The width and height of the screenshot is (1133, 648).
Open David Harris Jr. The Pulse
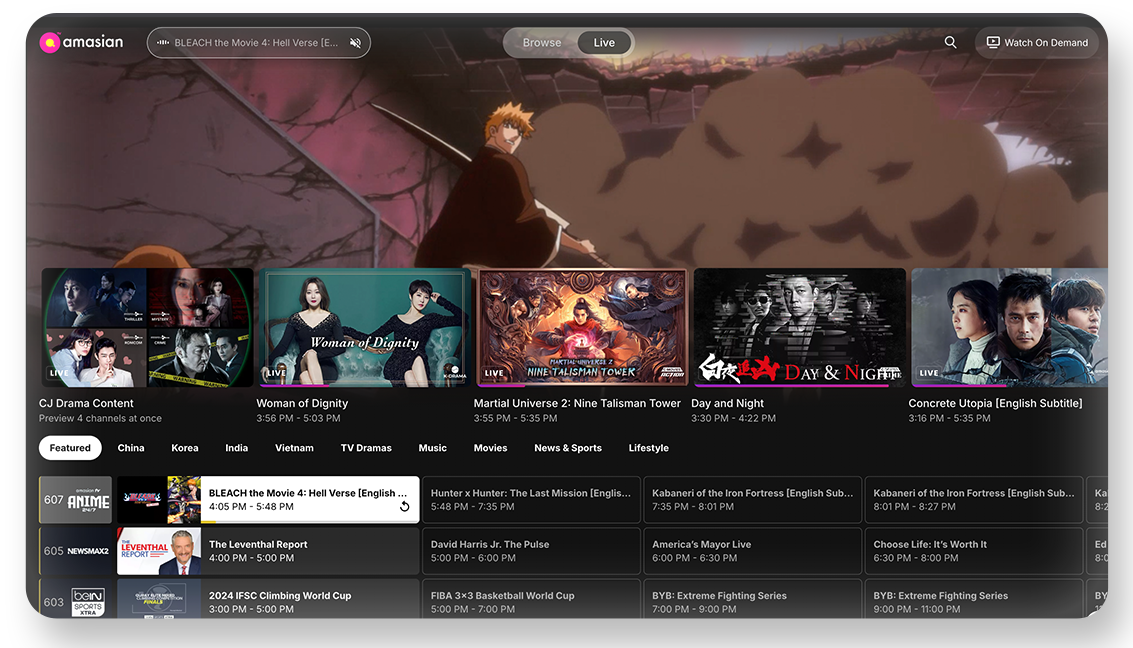point(531,551)
